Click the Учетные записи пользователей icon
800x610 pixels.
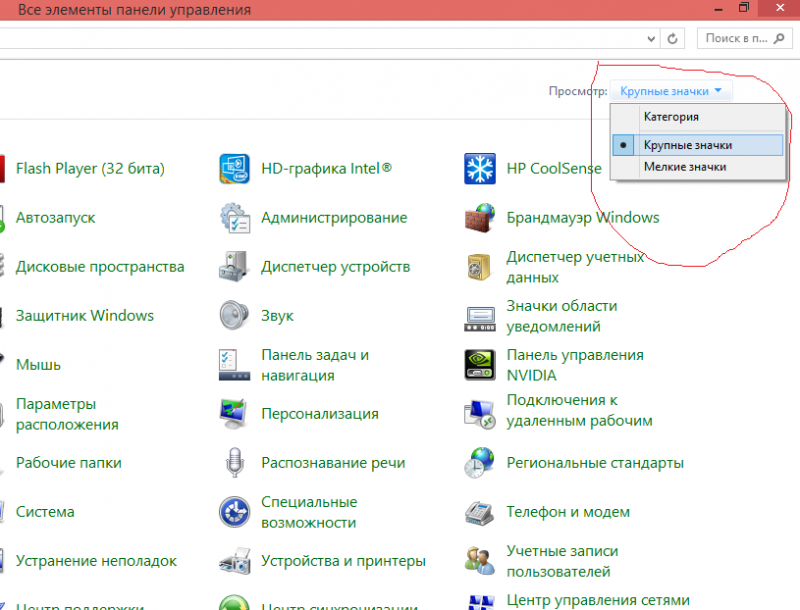480,561
